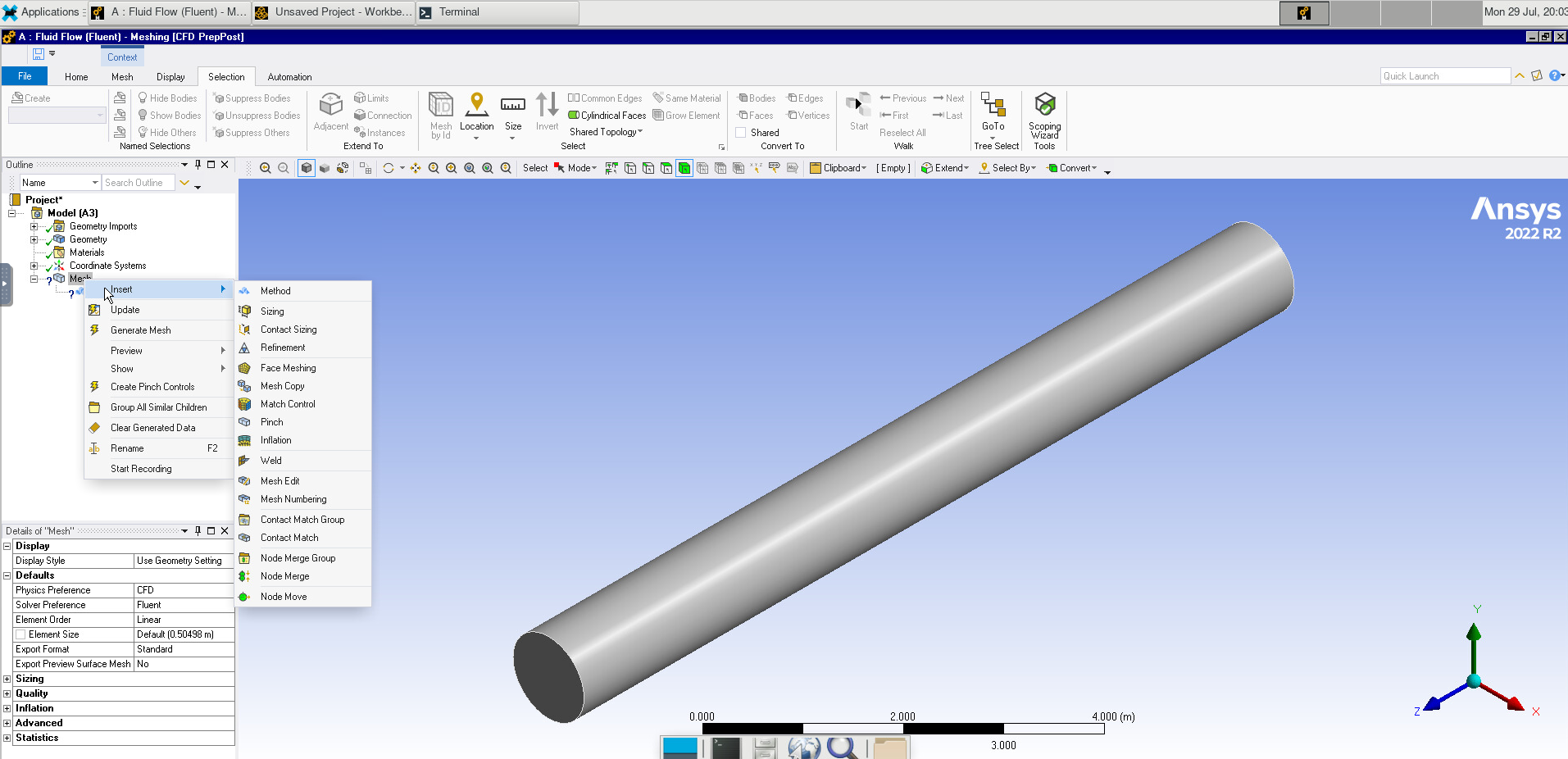The height and width of the screenshot is (759, 1568).
Task: Open the Shared Topology dropdown
Action: coord(606,132)
